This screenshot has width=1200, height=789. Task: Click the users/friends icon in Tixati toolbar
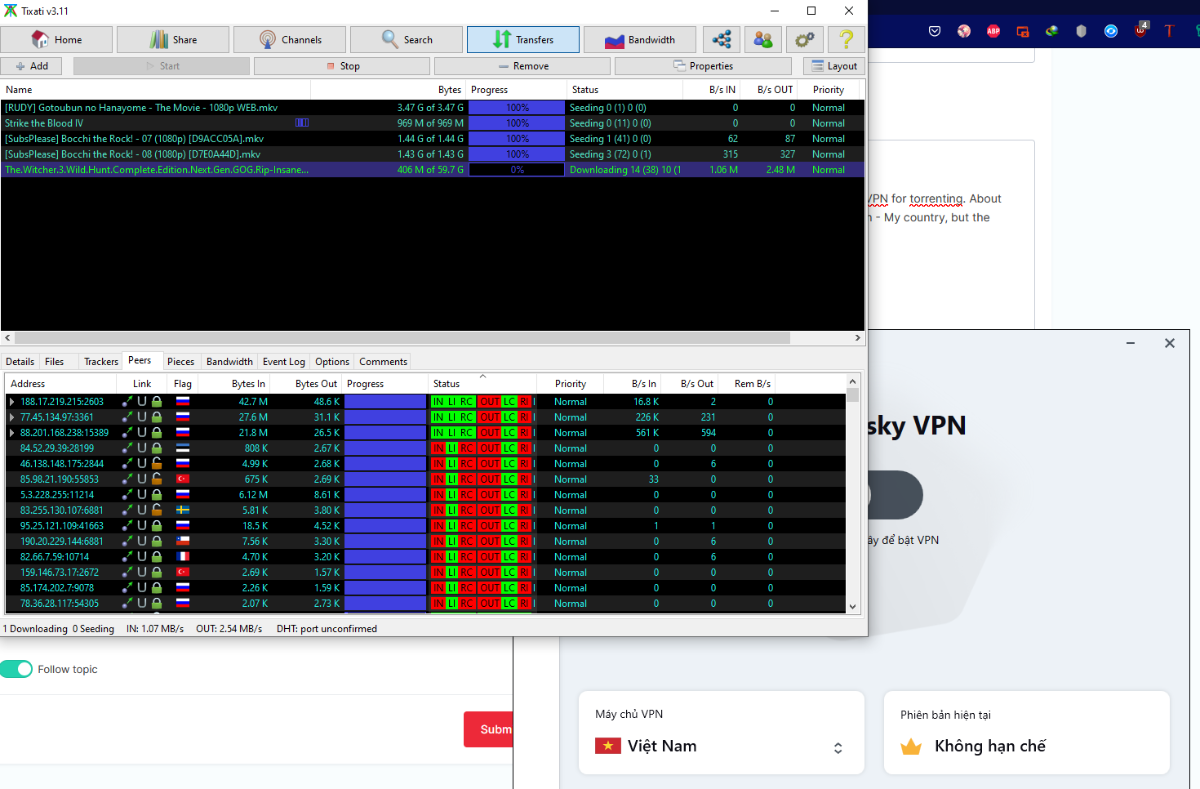pyautogui.click(x=763, y=40)
